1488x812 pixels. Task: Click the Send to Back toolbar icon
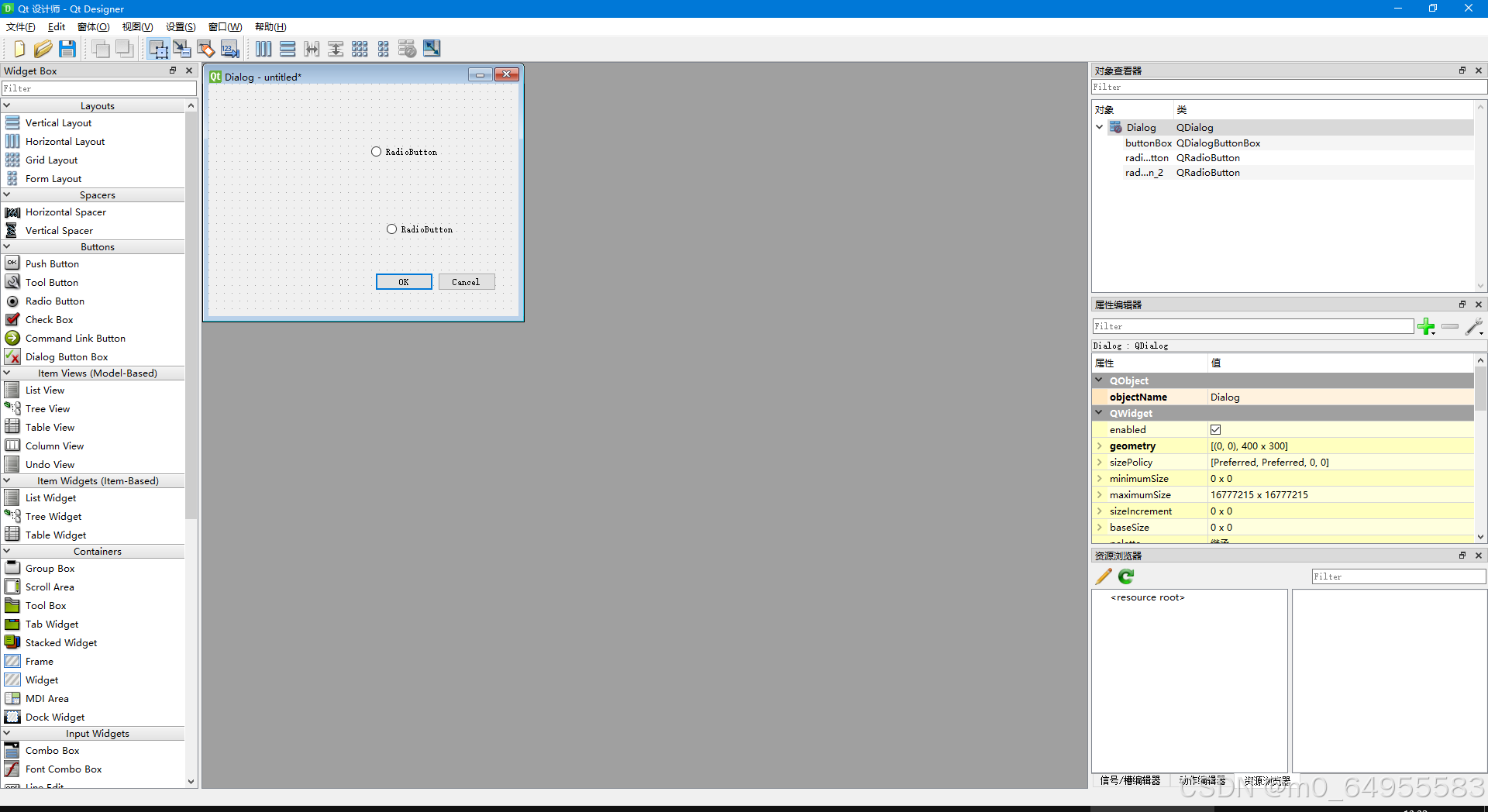(x=101, y=49)
